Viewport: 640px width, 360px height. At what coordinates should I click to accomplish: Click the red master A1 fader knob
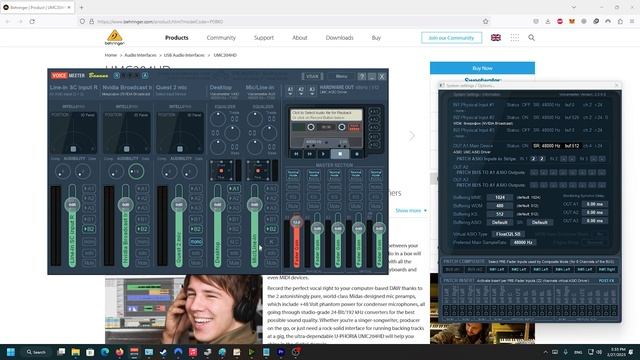click(297, 222)
